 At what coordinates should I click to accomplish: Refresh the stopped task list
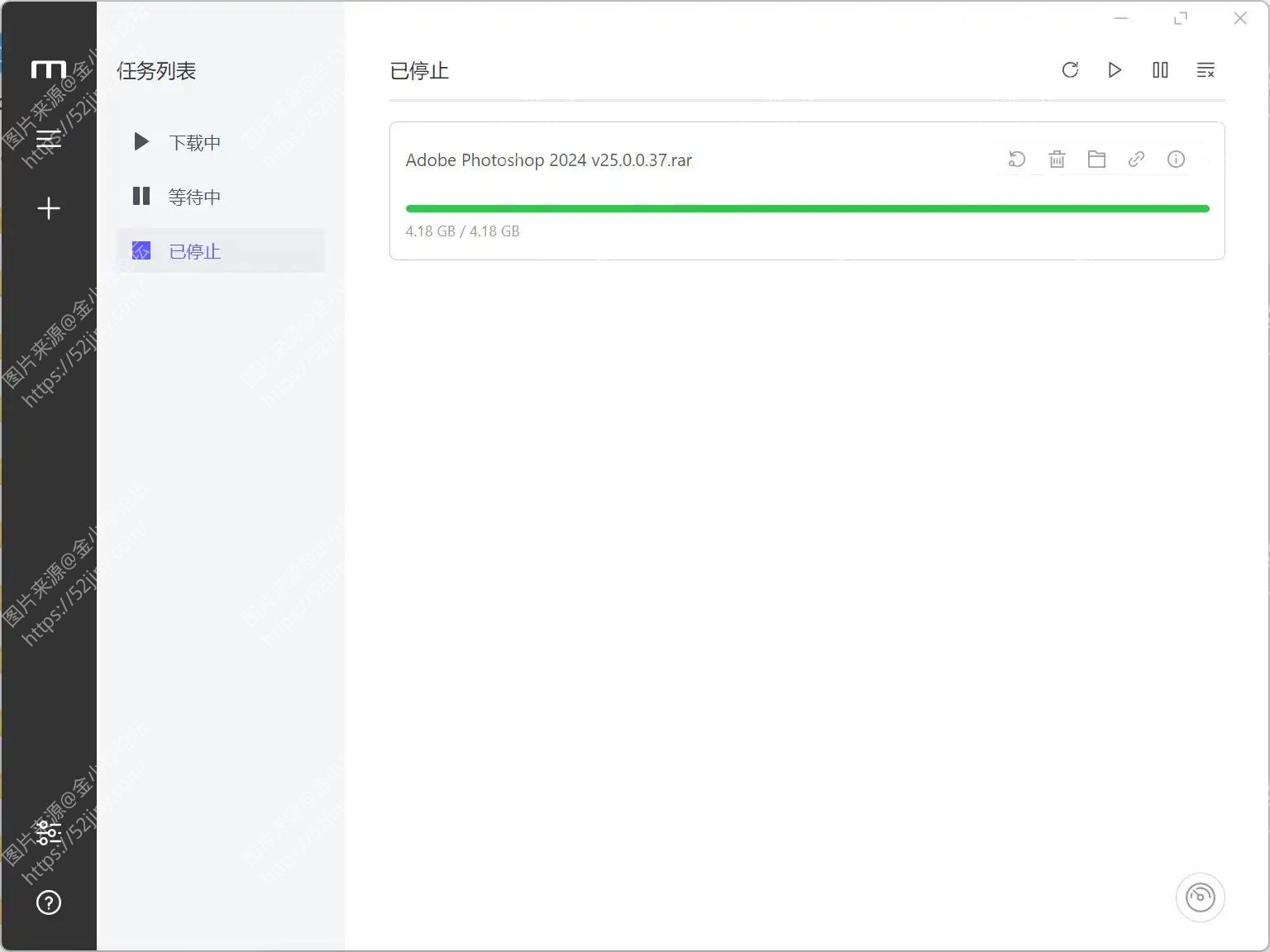[x=1070, y=70]
